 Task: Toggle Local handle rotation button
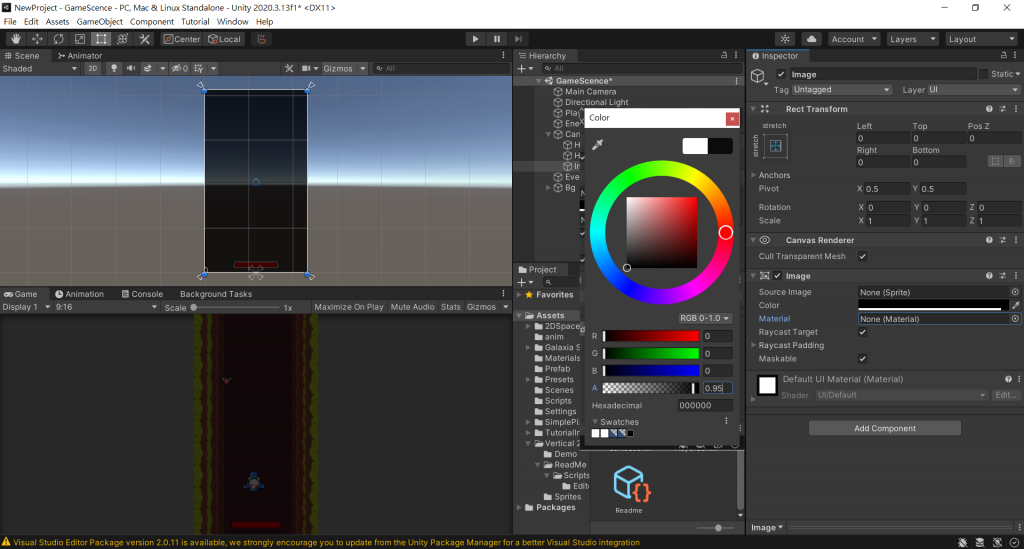coord(225,39)
